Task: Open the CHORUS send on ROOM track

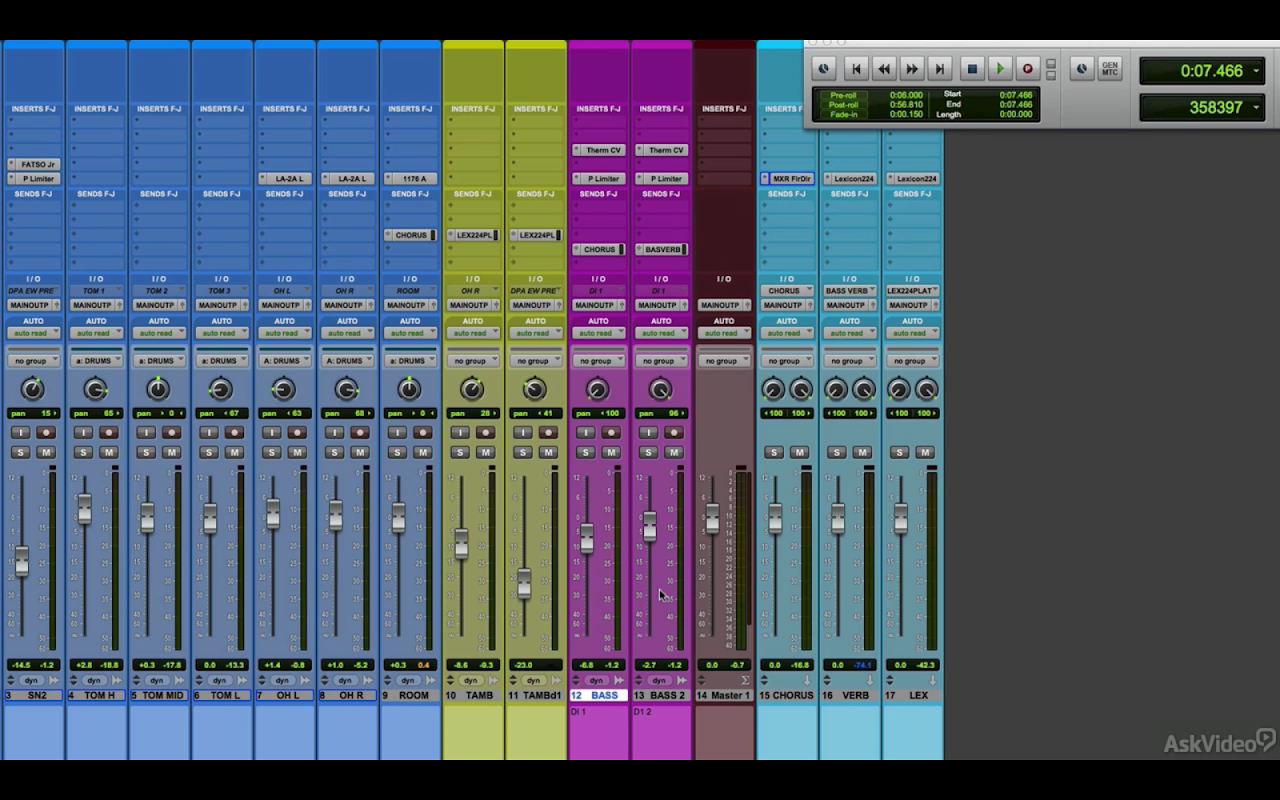Action: pos(410,236)
